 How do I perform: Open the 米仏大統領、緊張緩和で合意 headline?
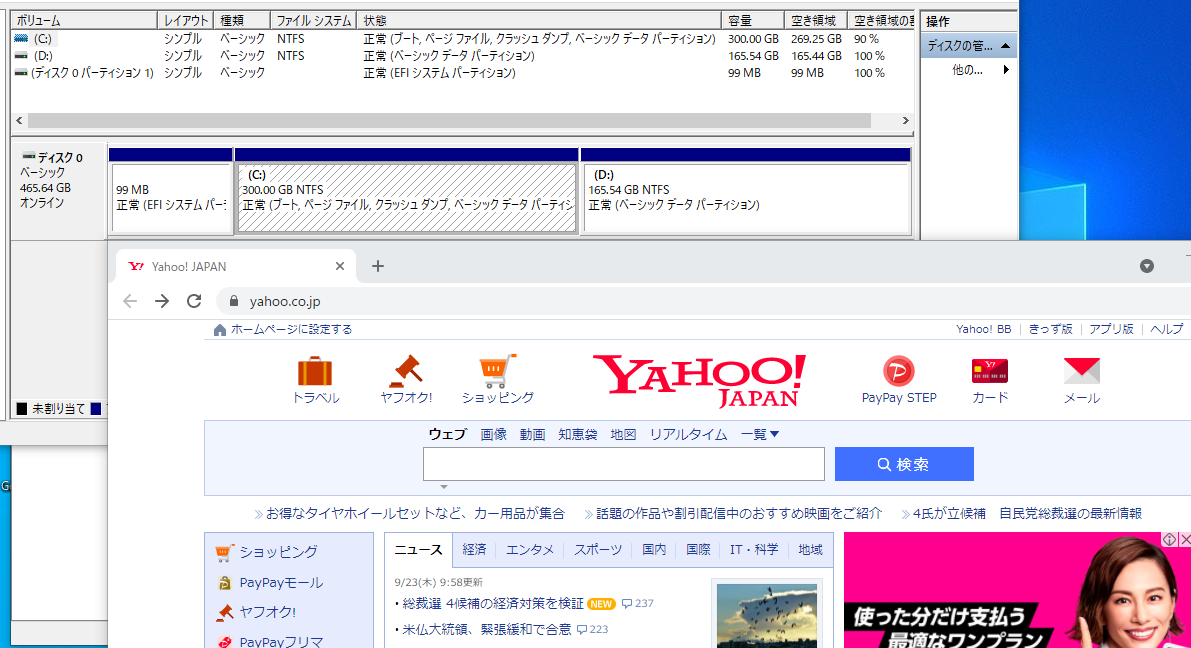487,630
